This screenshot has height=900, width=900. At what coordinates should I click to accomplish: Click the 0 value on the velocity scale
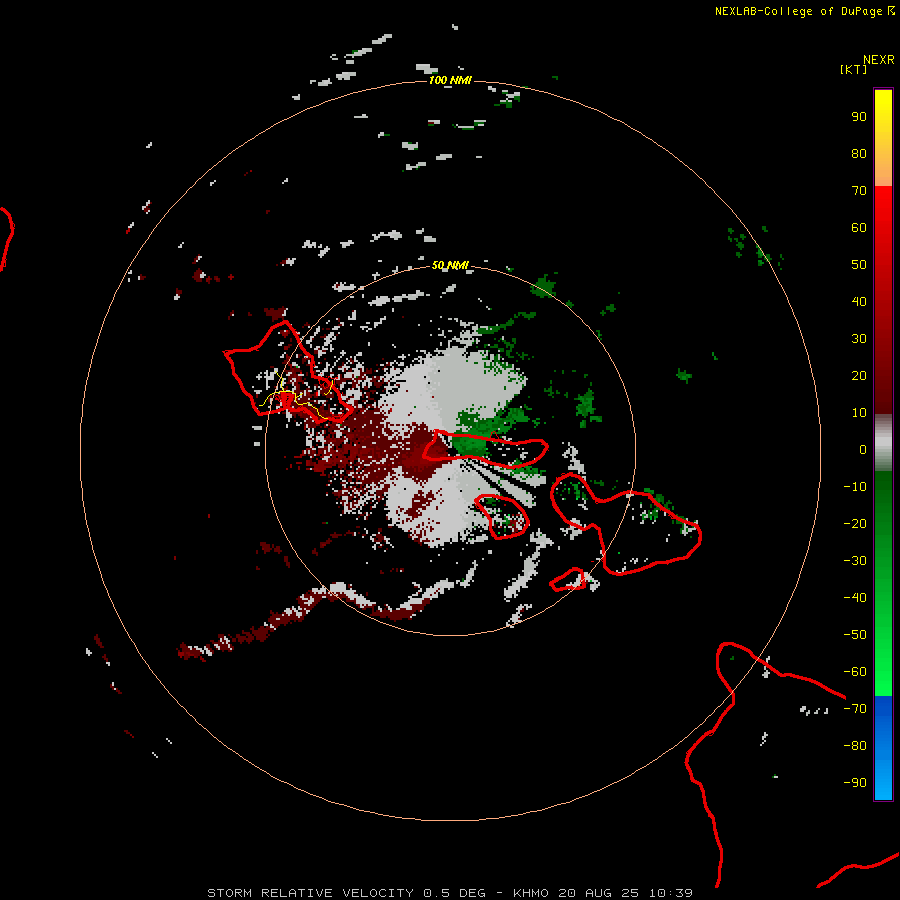tap(863, 450)
